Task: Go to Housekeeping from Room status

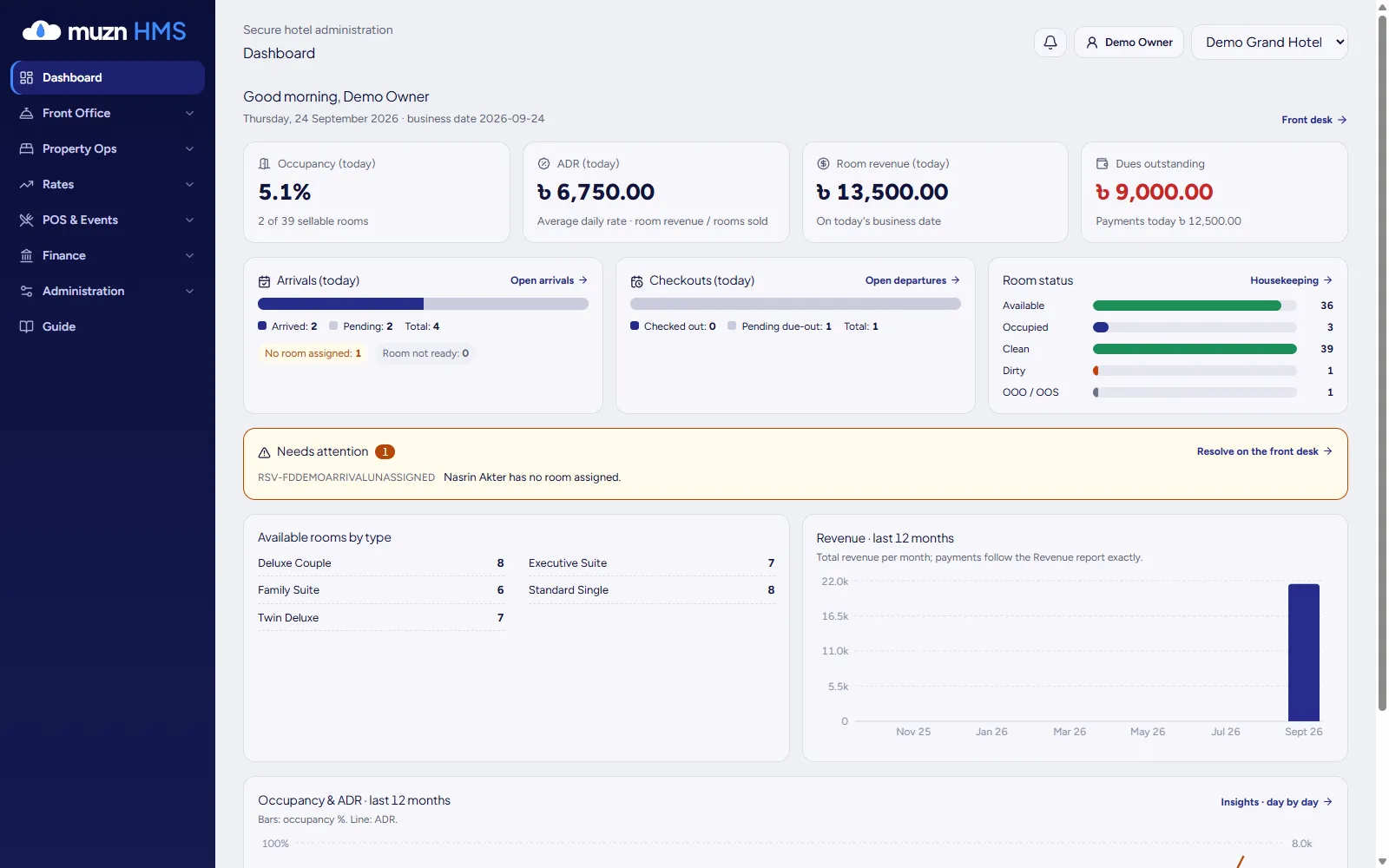Action: pyautogui.click(x=1291, y=280)
